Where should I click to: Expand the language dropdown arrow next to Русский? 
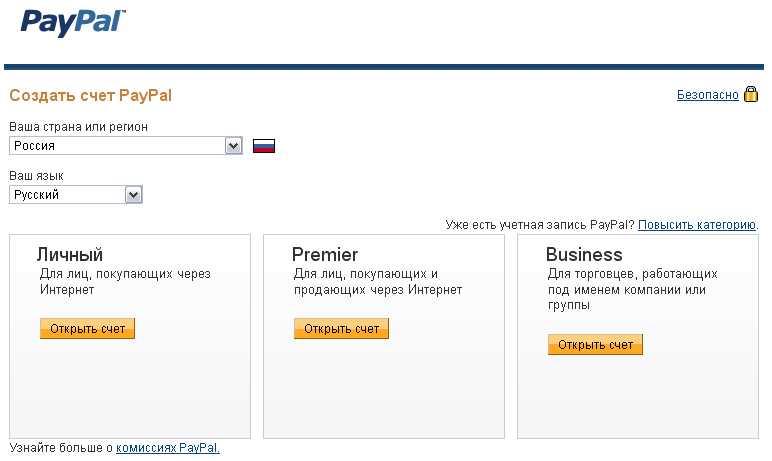[133, 195]
